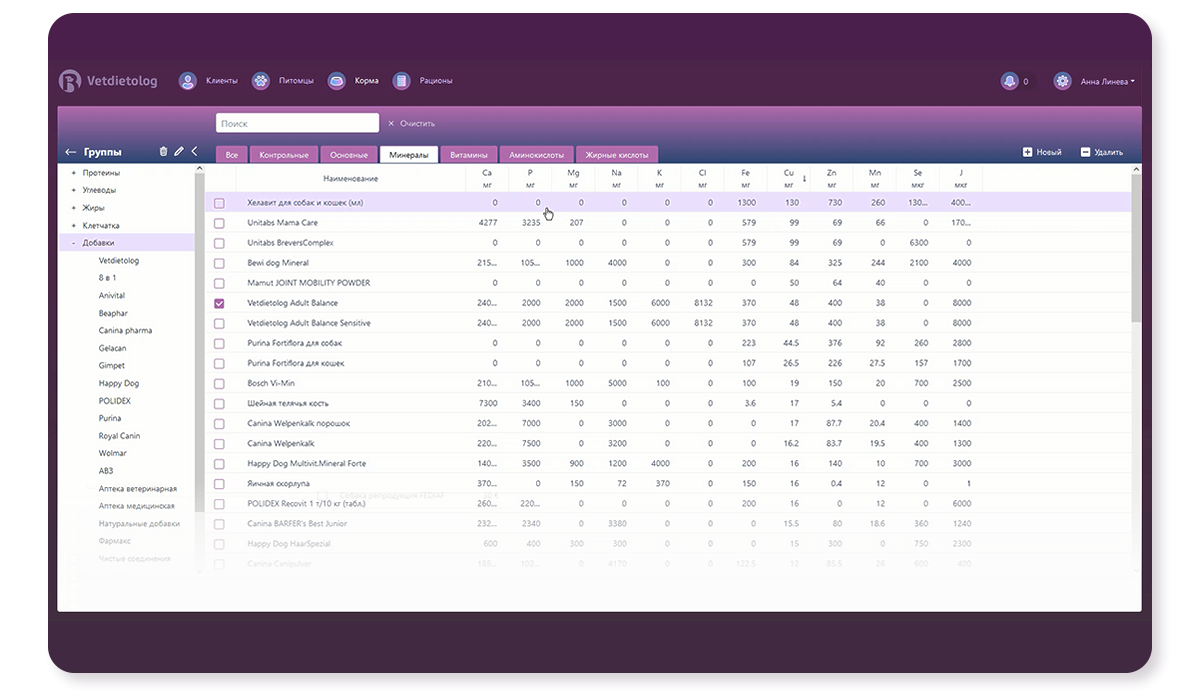Viewport: 1200px width, 700px height.
Task: Open the Анна Линева user dropdown
Action: pyautogui.click(x=1107, y=82)
